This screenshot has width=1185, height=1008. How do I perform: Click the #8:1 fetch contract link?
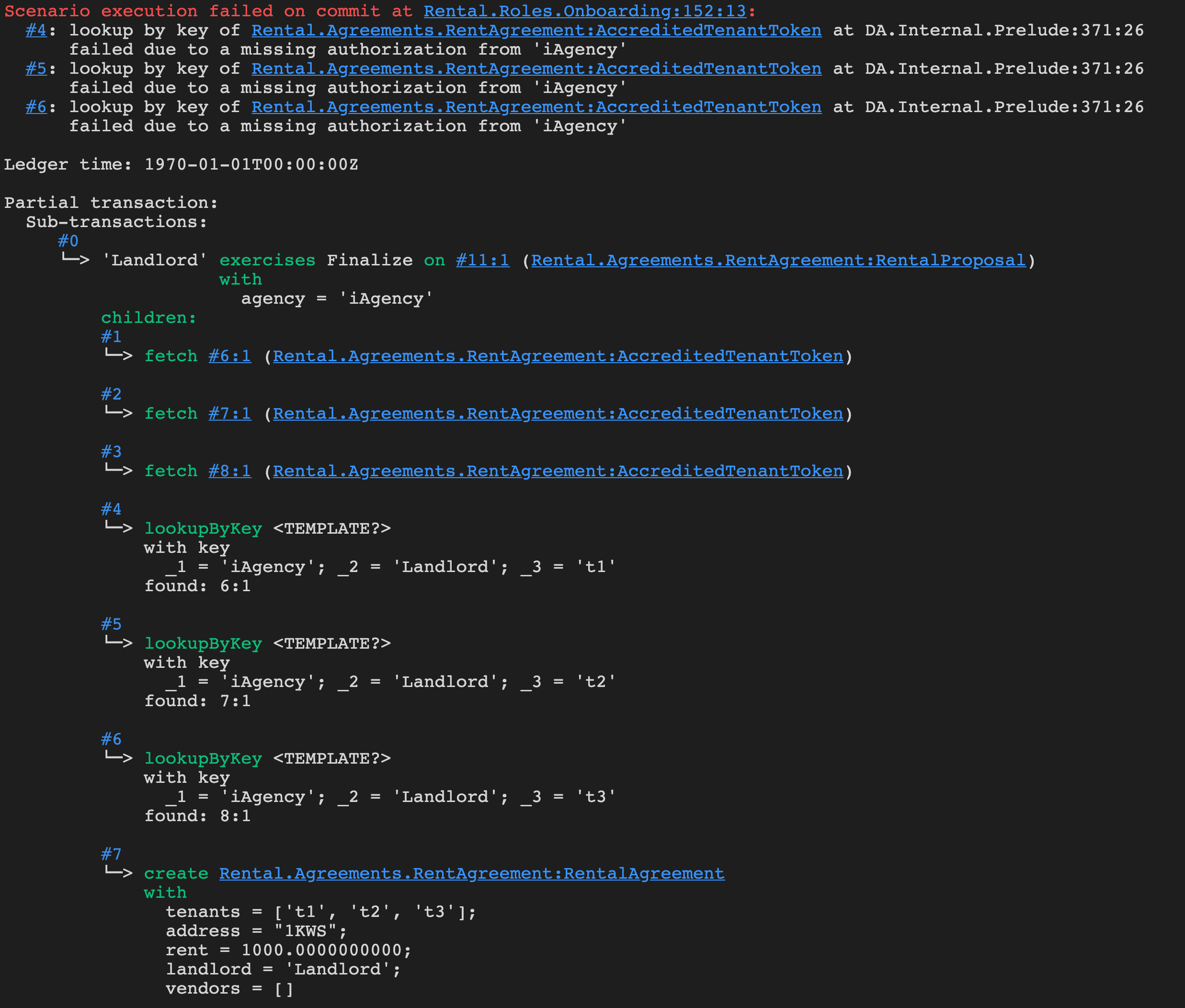pos(229,471)
